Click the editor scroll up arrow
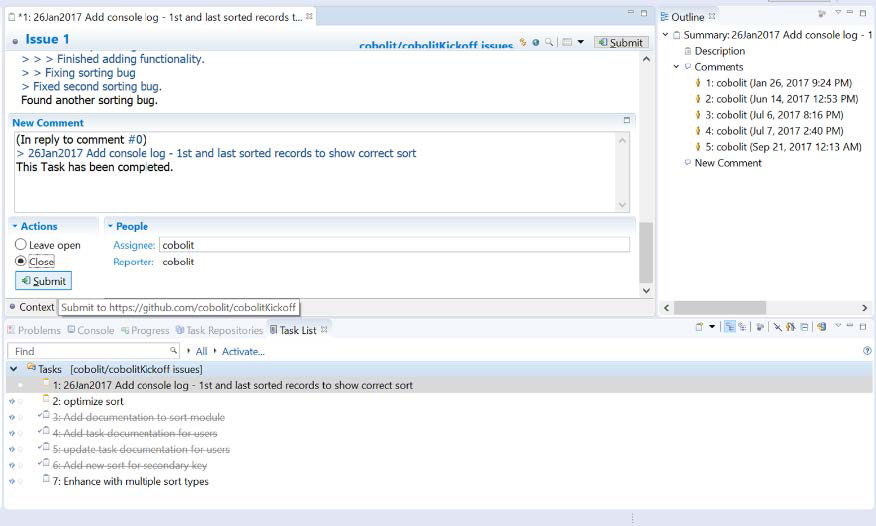 646,59
